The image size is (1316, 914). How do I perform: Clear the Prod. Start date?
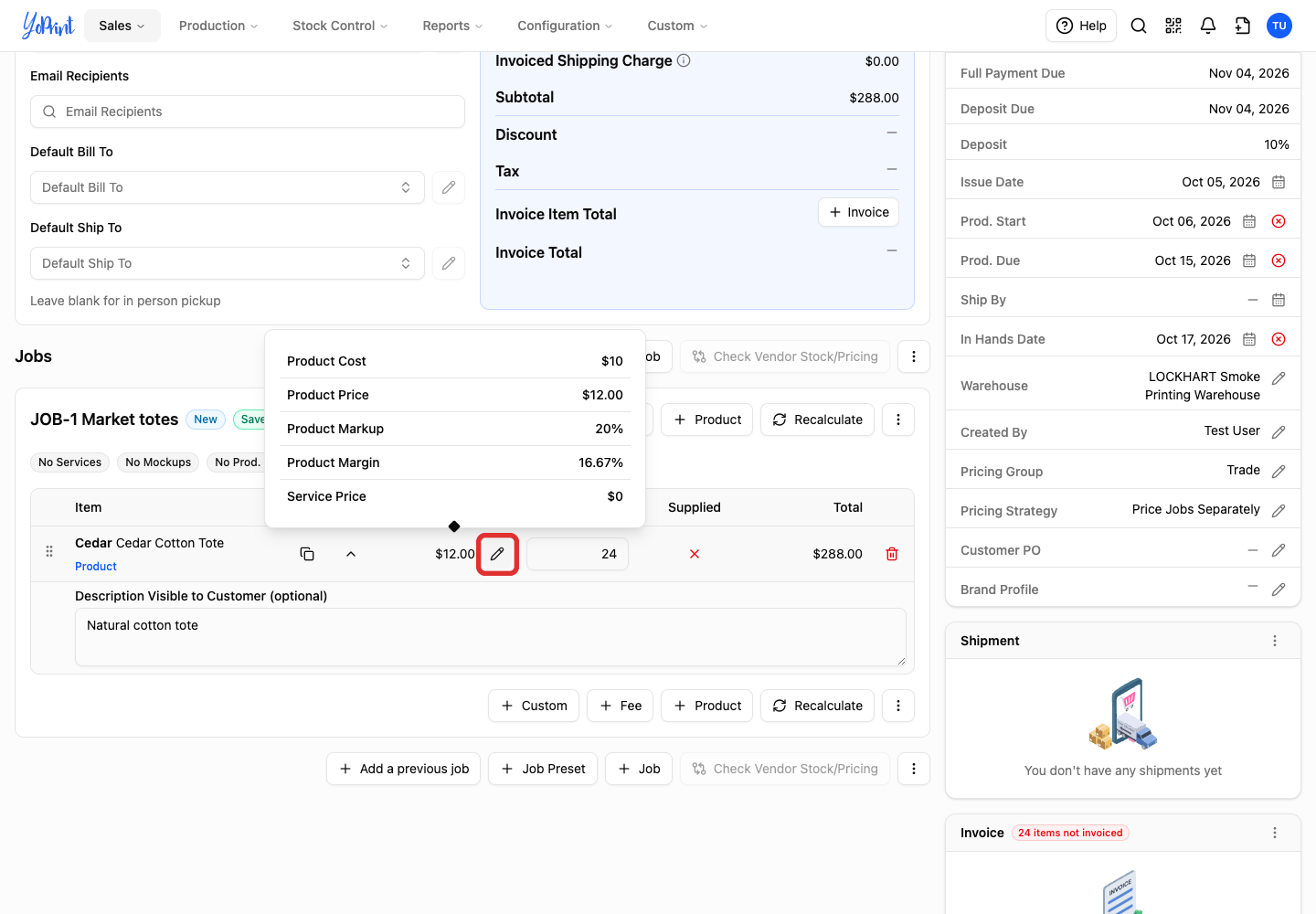point(1279,221)
